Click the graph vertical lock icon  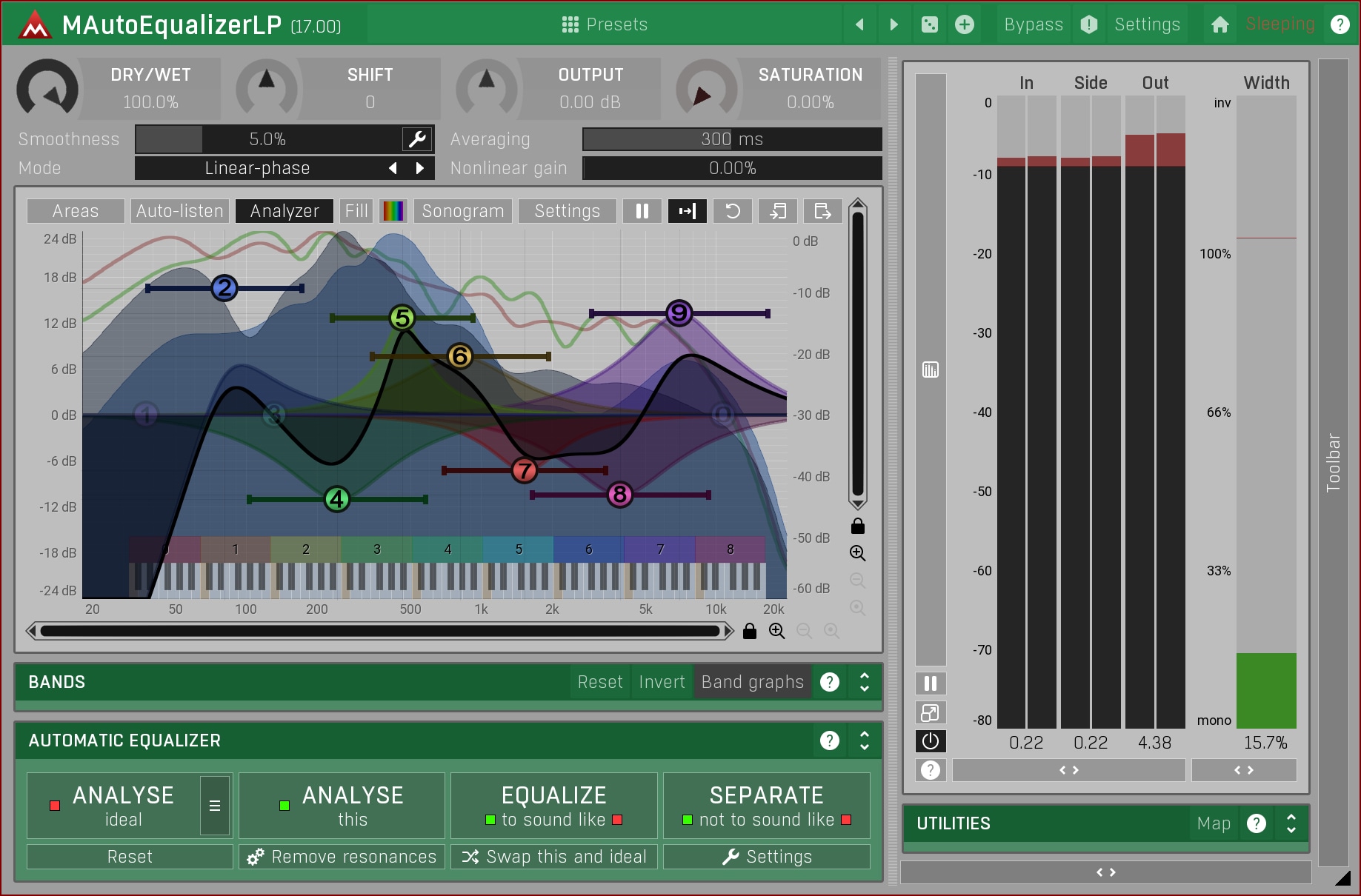pyautogui.click(x=857, y=526)
